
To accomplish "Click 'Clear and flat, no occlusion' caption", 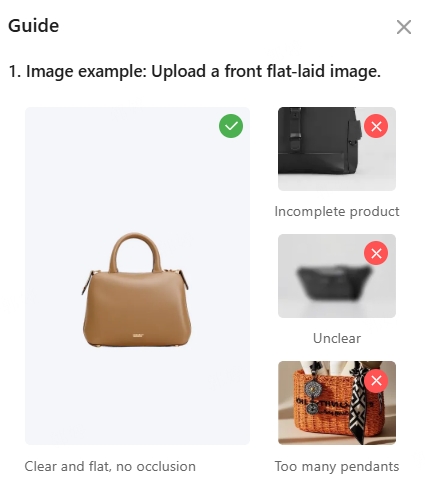I will click(x=110, y=466).
